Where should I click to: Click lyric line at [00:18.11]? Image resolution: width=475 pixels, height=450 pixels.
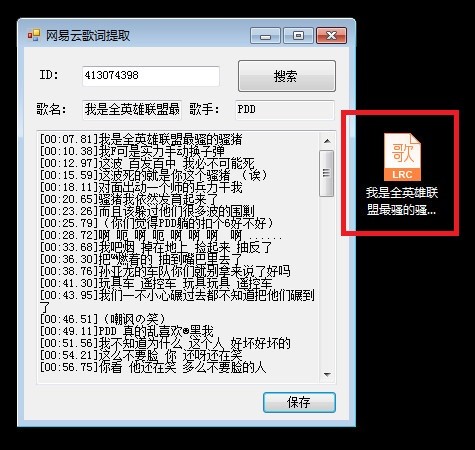point(141,187)
